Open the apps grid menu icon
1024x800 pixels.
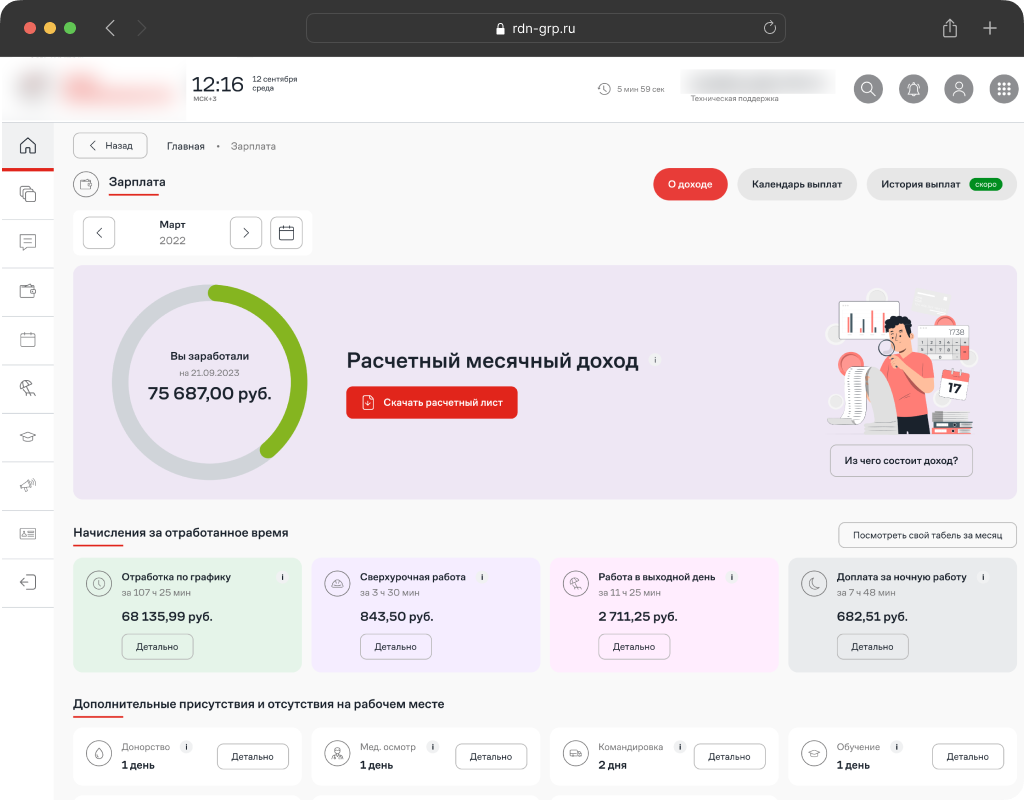tap(1003, 89)
